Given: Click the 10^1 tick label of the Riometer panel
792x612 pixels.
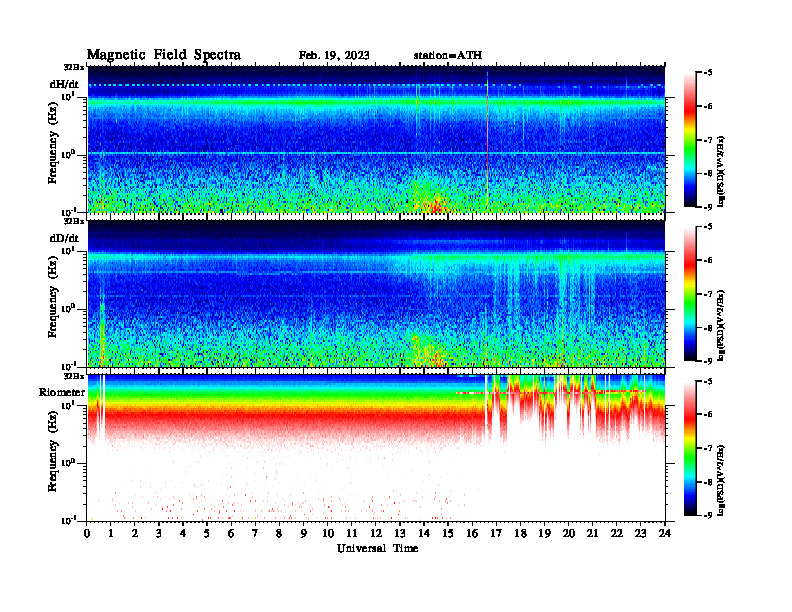Looking at the screenshot, I should tap(68, 404).
